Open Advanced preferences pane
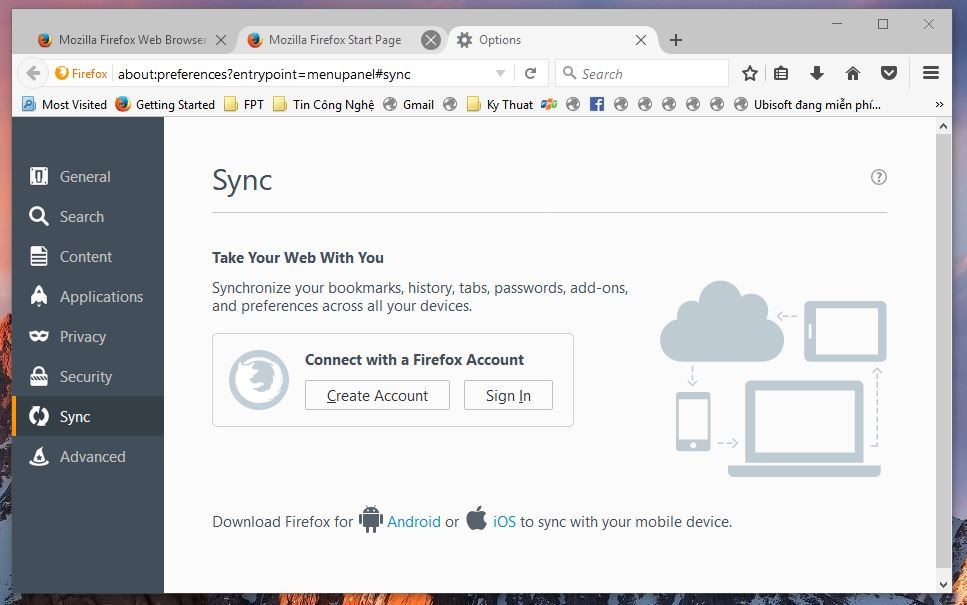The width and height of the screenshot is (967, 605). pyautogui.click(x=88, y=456)
